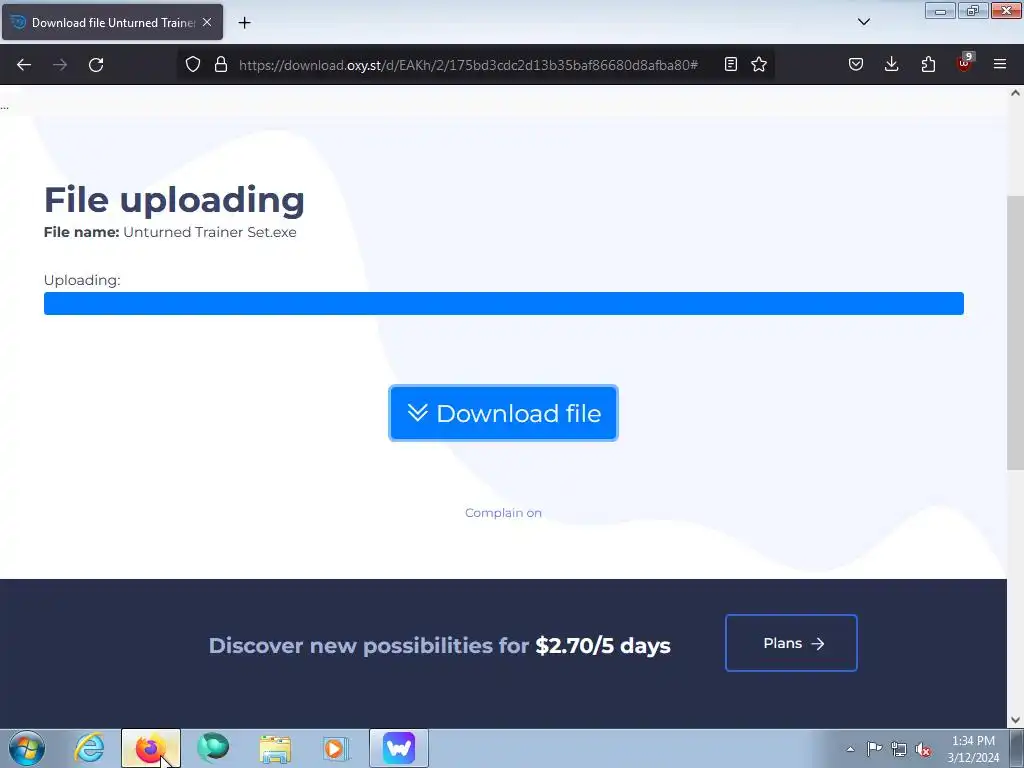Image resolution: width=1024 pixels, height=768 pixels.
Task: Open the green globe browser taskbar icon
Action: pyautogui.click(x=213, y=748)
